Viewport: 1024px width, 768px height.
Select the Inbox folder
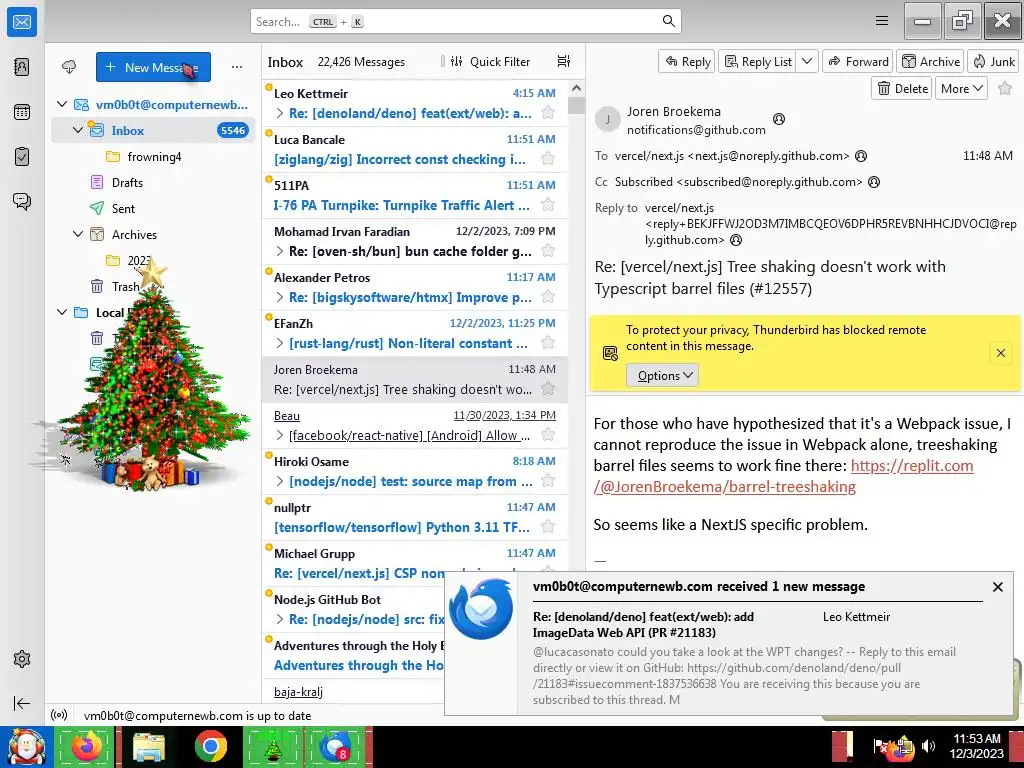coord(153,130)
